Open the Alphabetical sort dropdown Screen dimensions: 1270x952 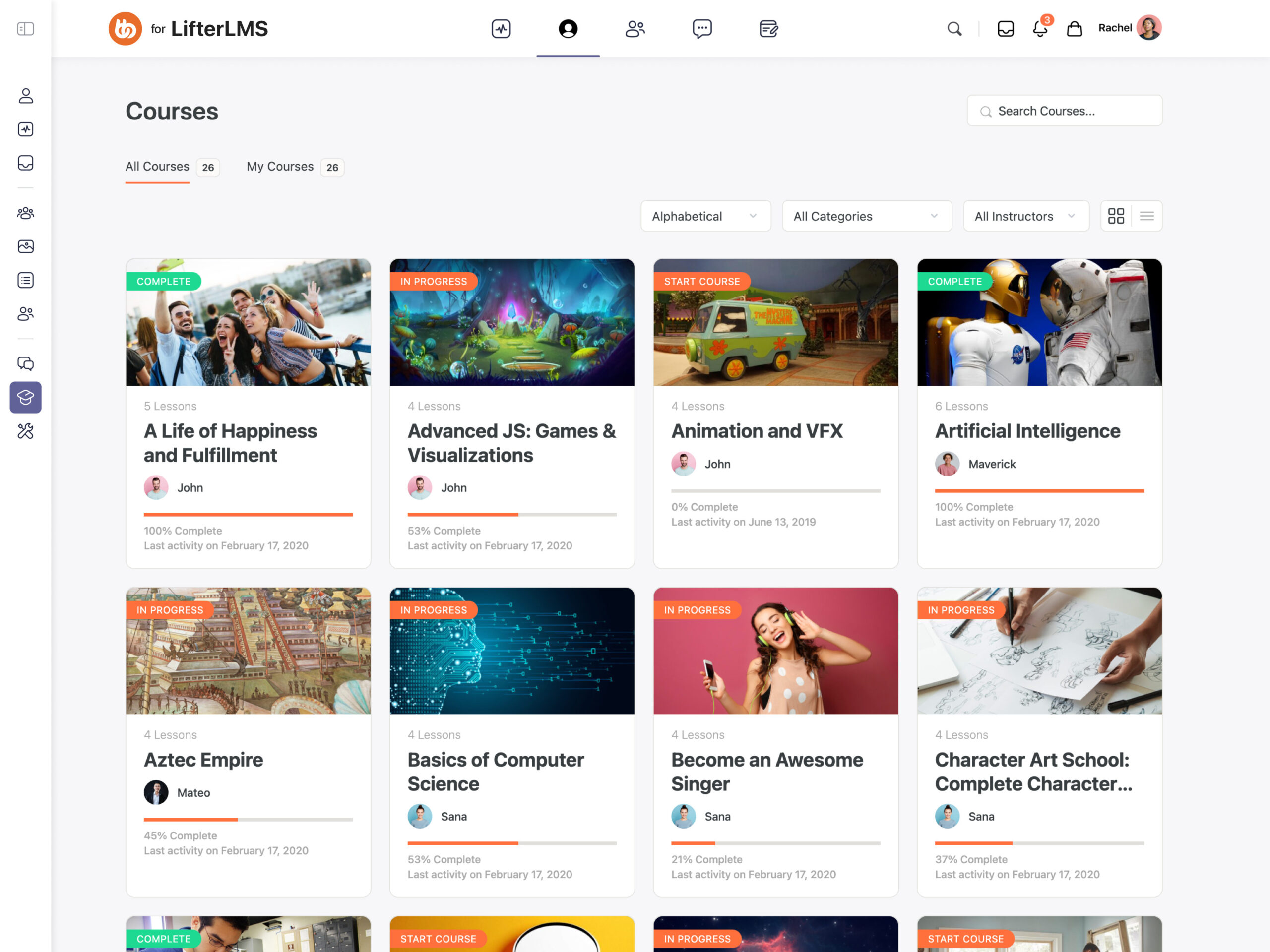(x=705, y=216)
